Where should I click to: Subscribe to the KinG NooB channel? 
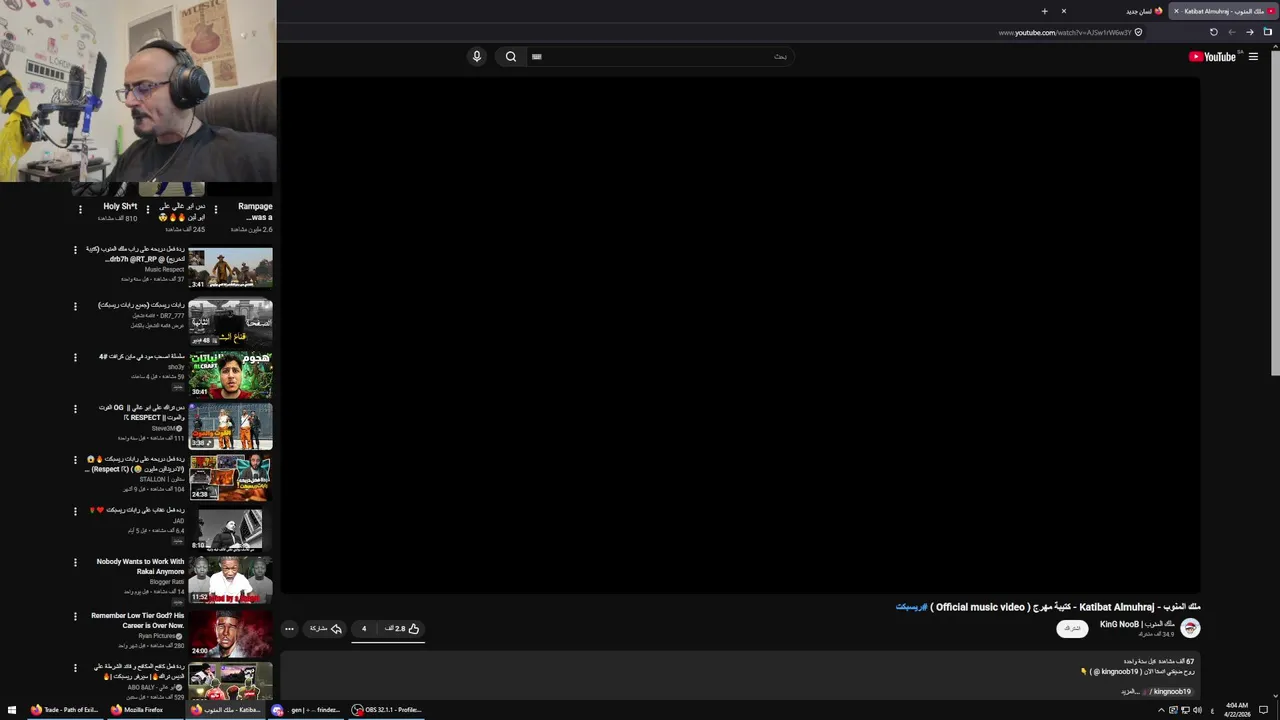click(1072, 628)
